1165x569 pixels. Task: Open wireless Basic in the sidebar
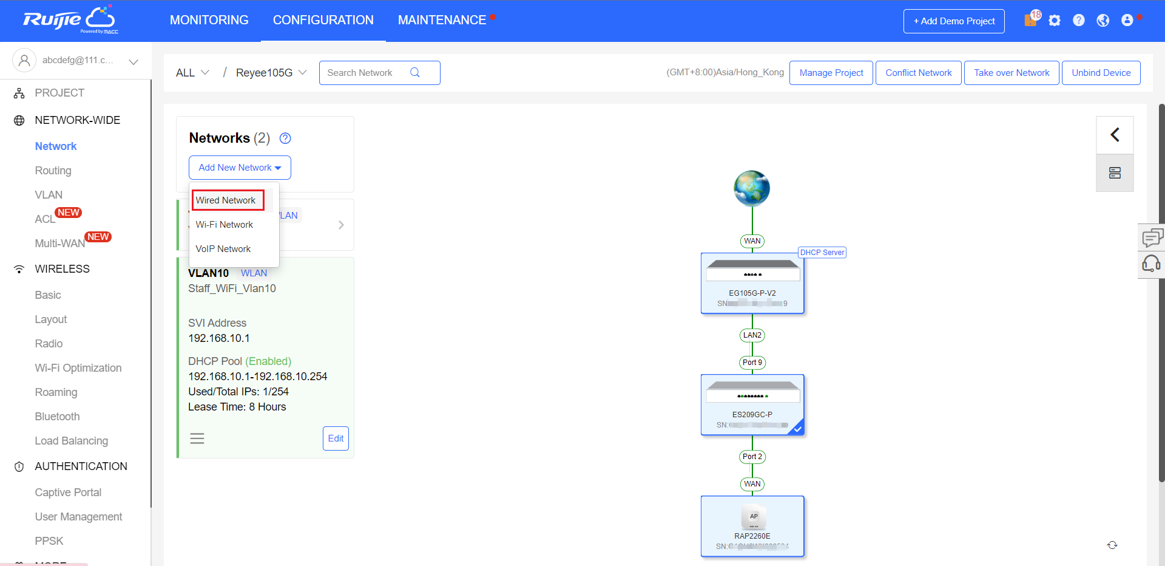(x=48, y=295)
